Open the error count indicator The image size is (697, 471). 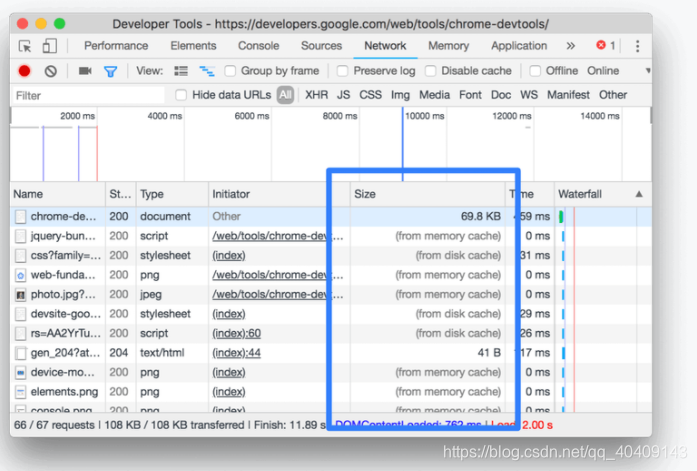606,45
